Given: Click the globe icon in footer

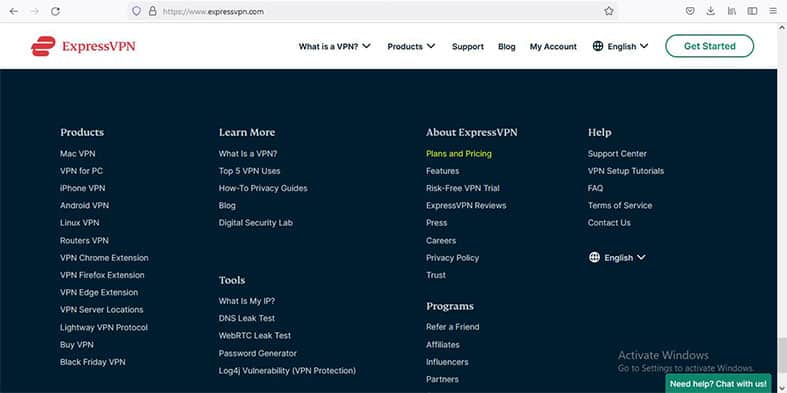Looking at the screenshot, I should click(x=594, y=257).
